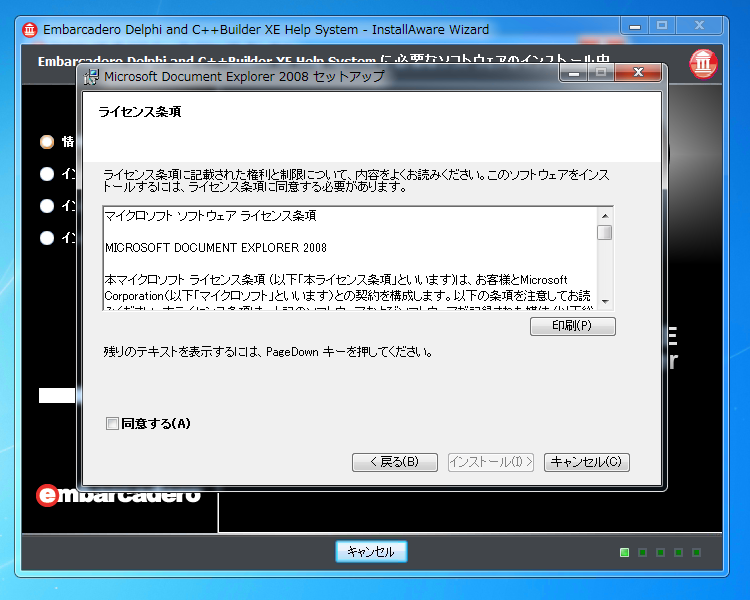Click the Document Explorer setup title bar icon

pos(91,77)
